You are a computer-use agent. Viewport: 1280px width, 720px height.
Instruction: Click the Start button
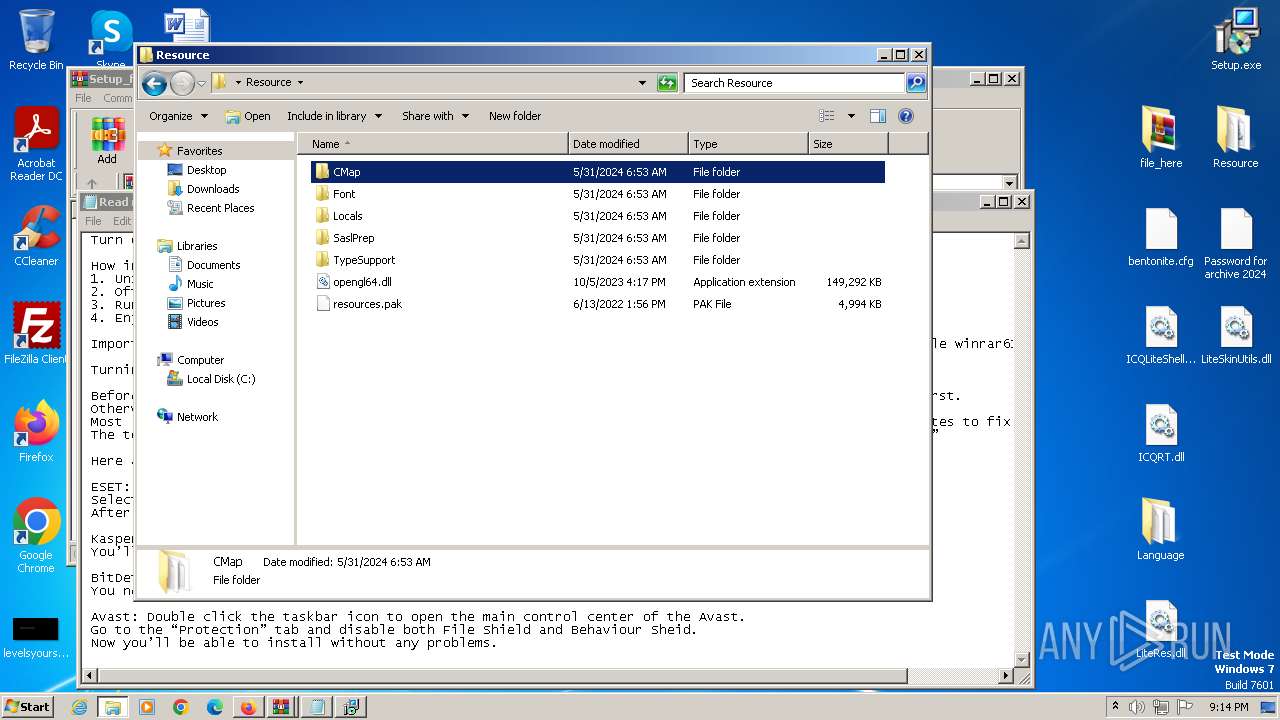click(x=27, y=707)
